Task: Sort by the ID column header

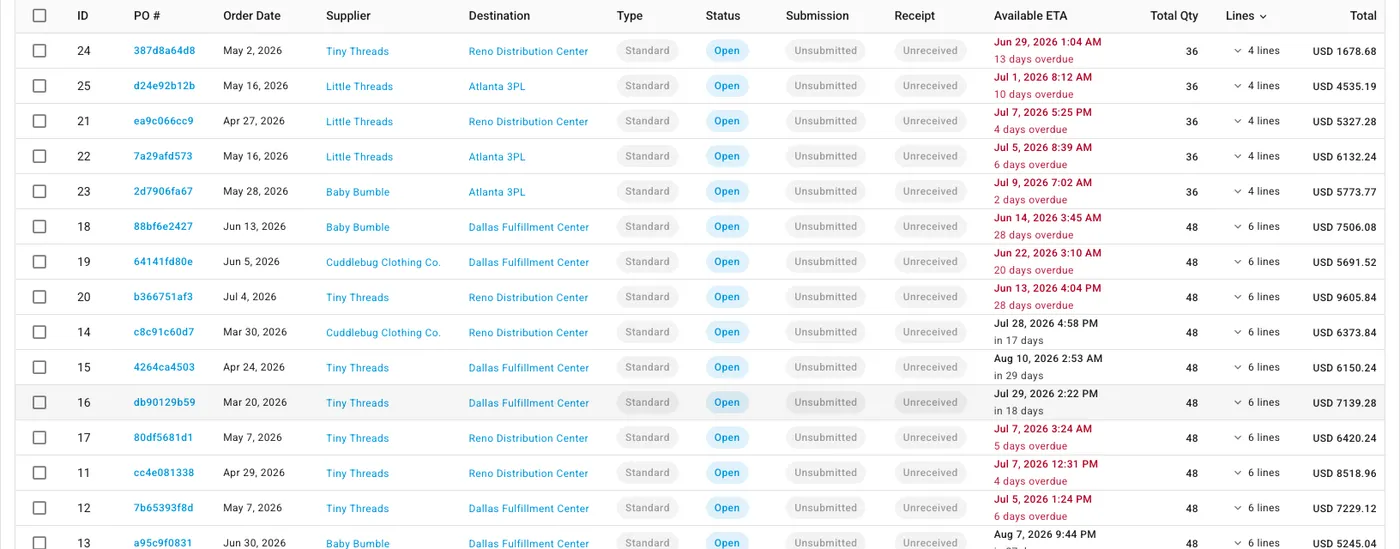Action: tap(83, 16)
